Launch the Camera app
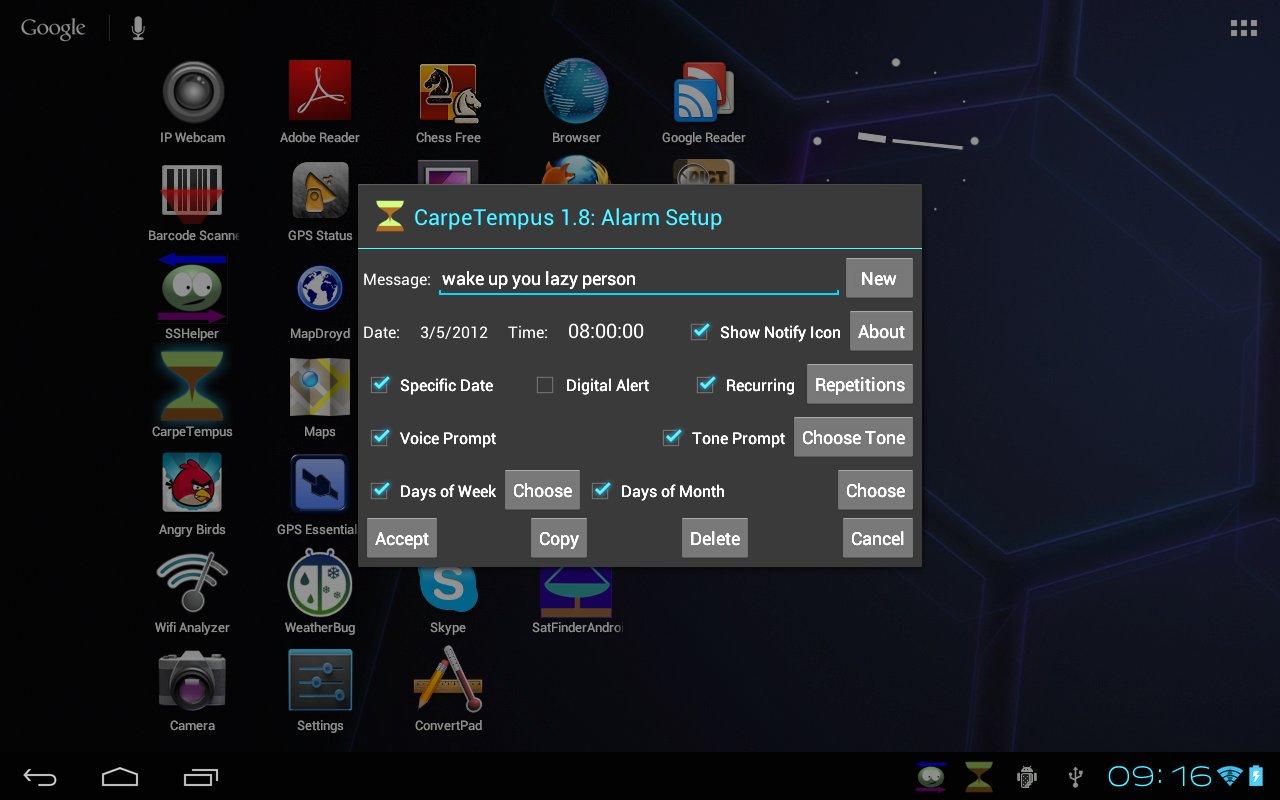Image resolution: width=1280 pixels, height=800 pixels. tap(192, 690)
